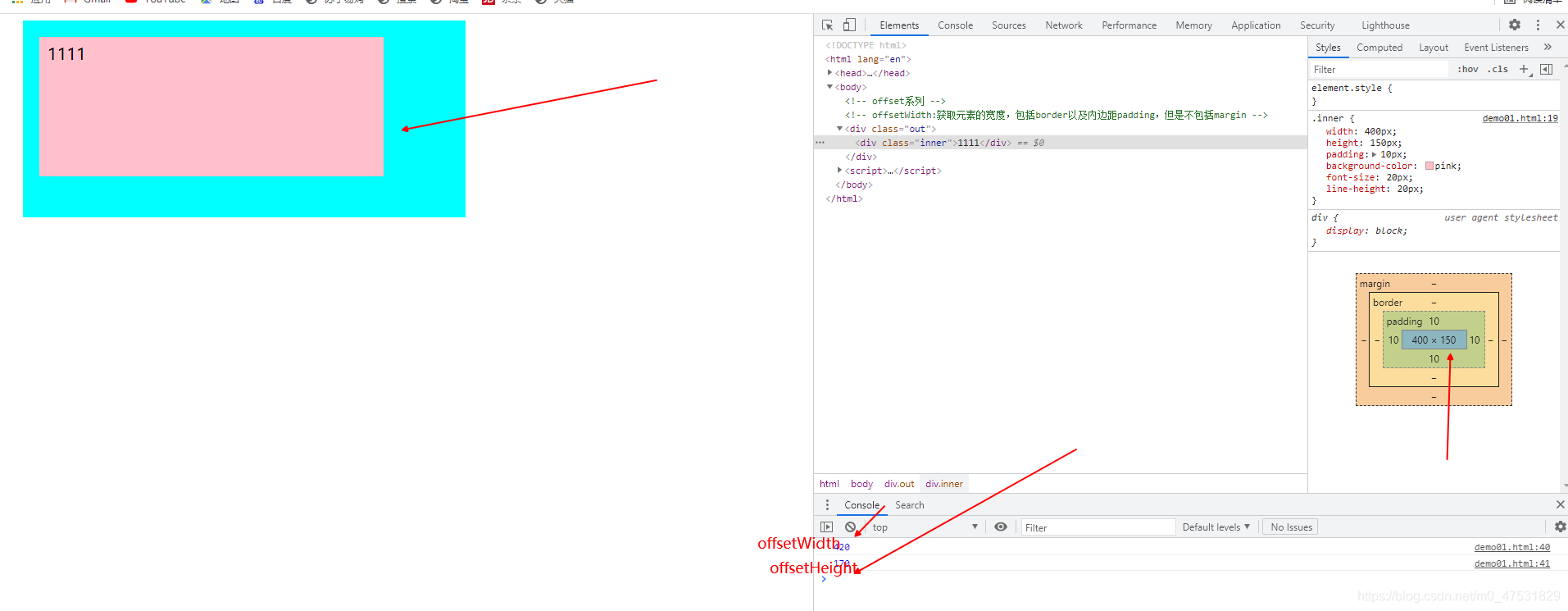Select div.out in the breadcrumb bar
This screenshot has width=1568, height=611.
899,484
